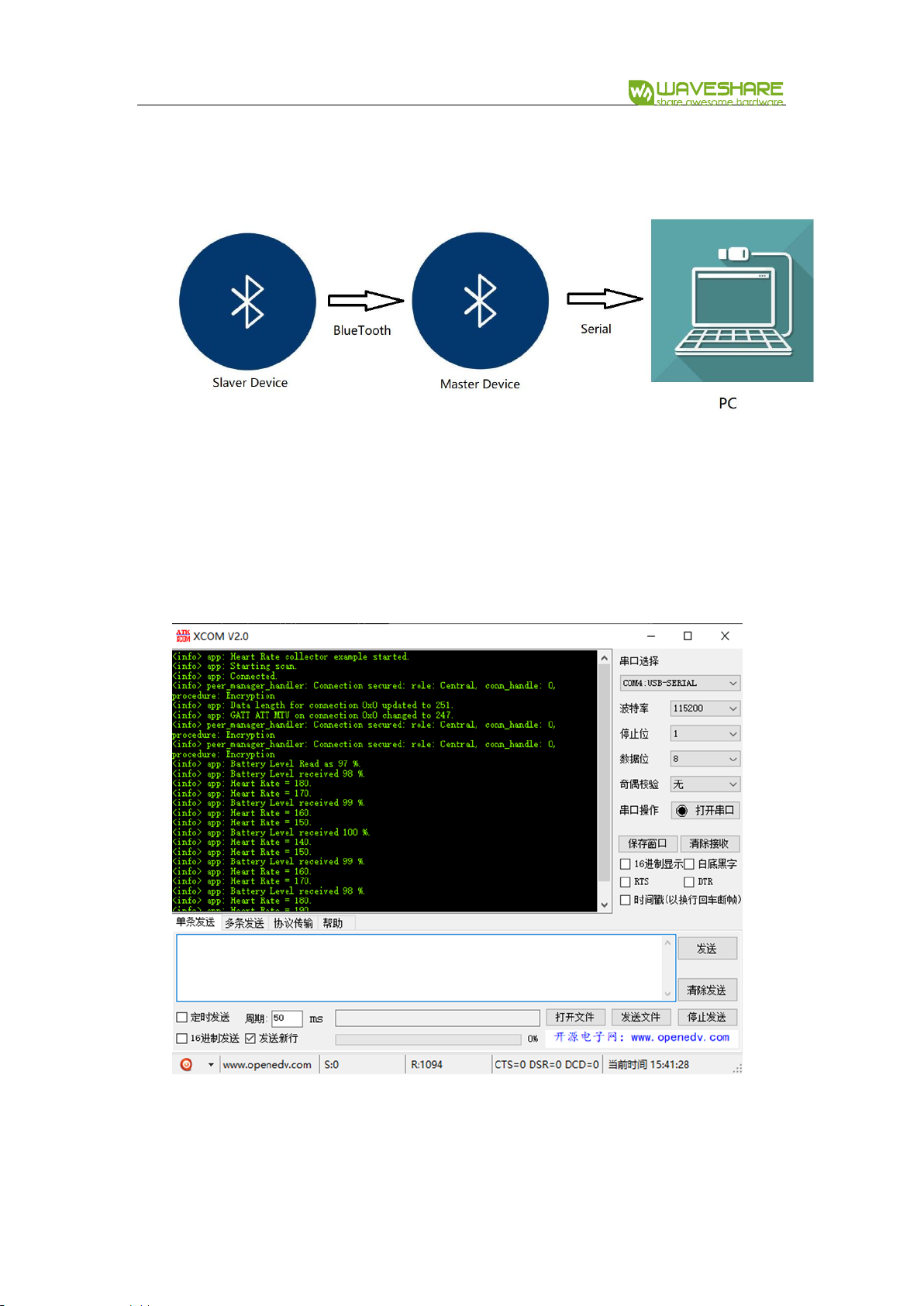
Task: Click the S:0 sent counter in status bar
Action: coord(332,1065)
